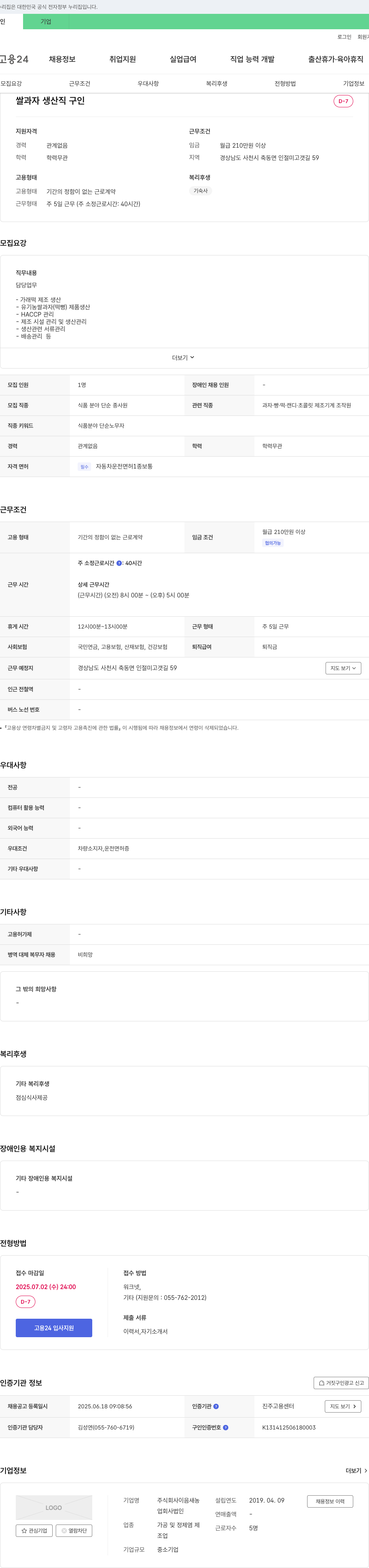Click the D-7 badge under 접수 마감일
This screenshot has width=369, height=1568.
coord(25,1301)
